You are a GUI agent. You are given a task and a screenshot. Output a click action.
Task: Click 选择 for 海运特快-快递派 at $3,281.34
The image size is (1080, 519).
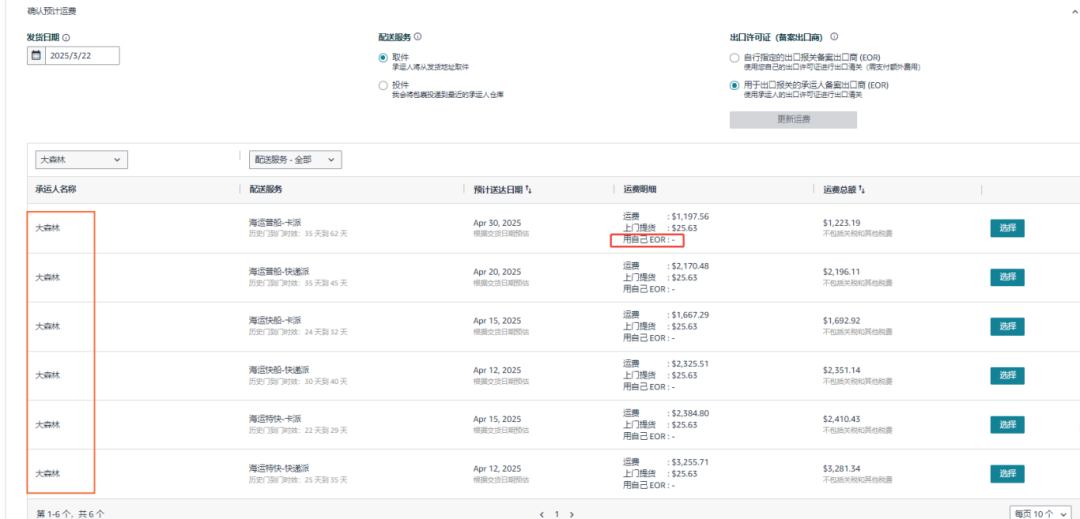pyautogui.click(x=1007, y=474)
